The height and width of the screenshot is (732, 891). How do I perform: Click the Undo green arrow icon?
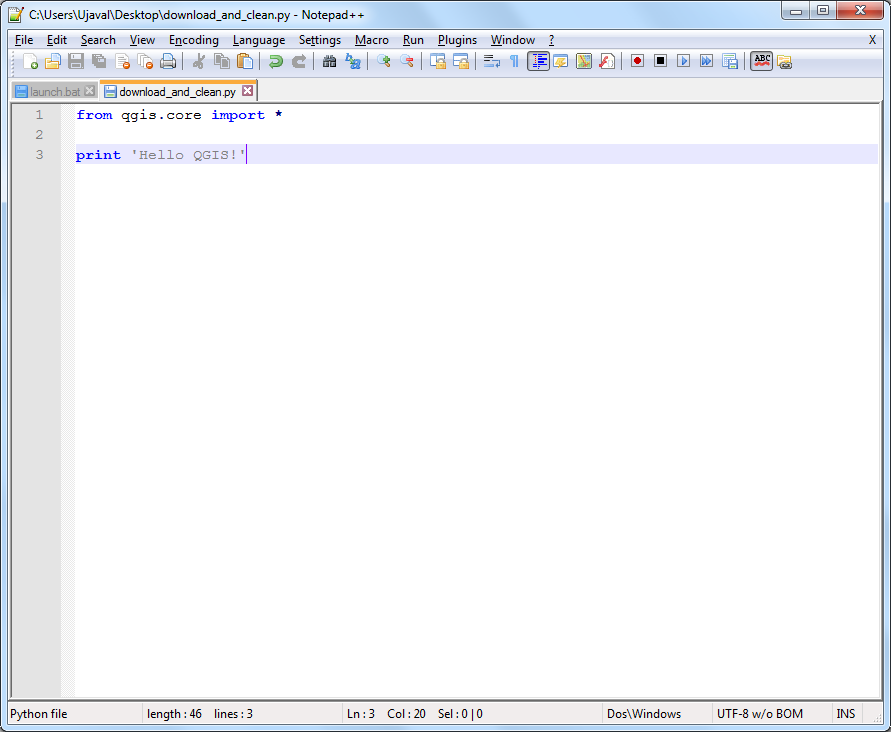point(276,61)
